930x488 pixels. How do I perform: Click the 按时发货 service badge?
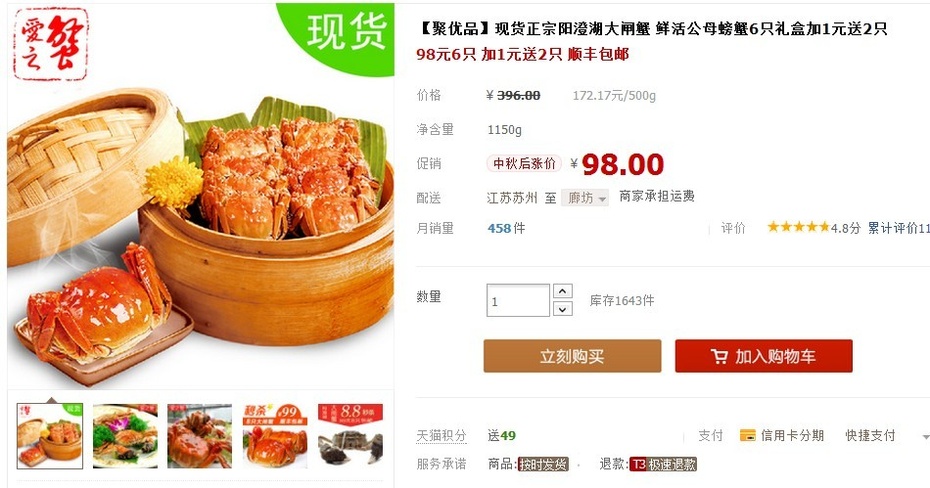[543, 464]
